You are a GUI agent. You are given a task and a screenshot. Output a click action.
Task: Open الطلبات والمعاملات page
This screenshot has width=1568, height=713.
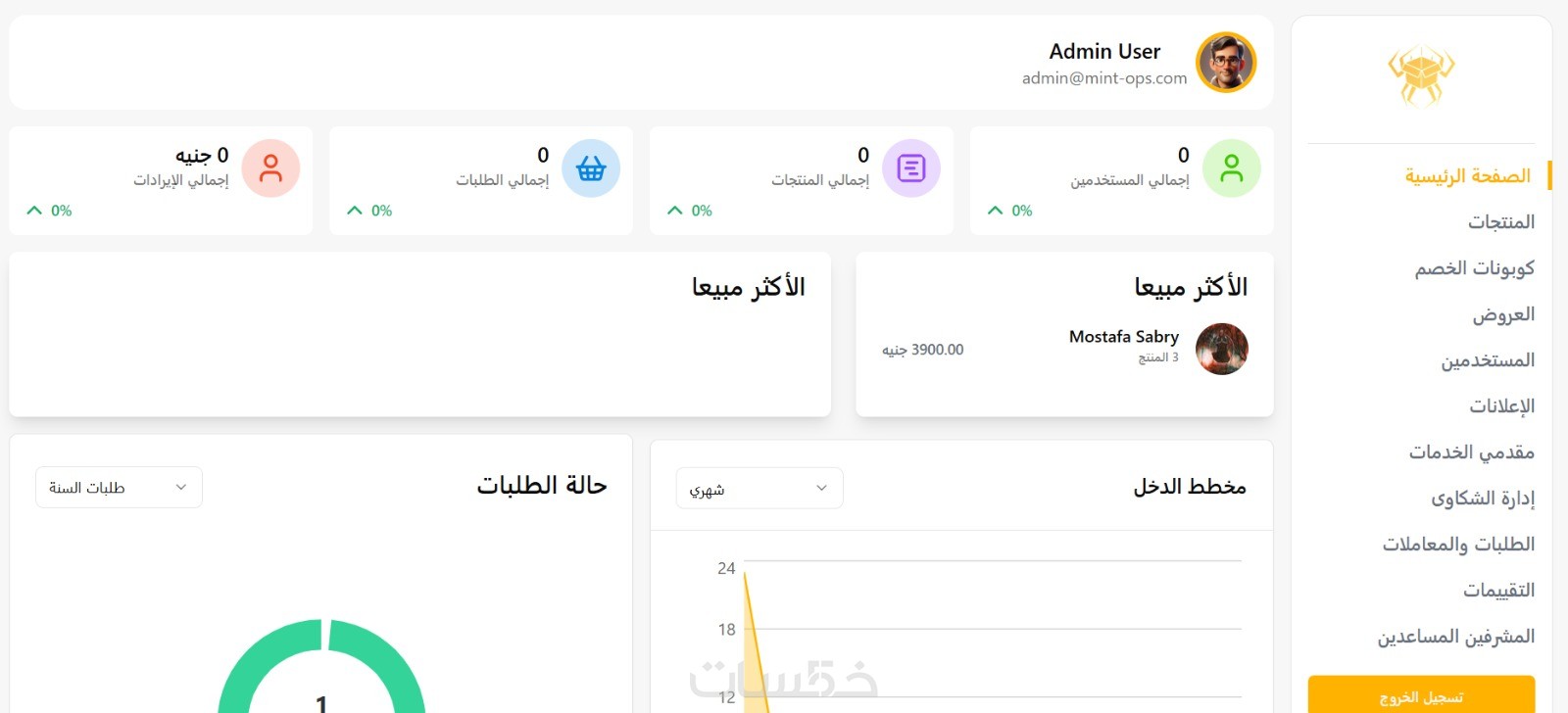(1458, 544)
